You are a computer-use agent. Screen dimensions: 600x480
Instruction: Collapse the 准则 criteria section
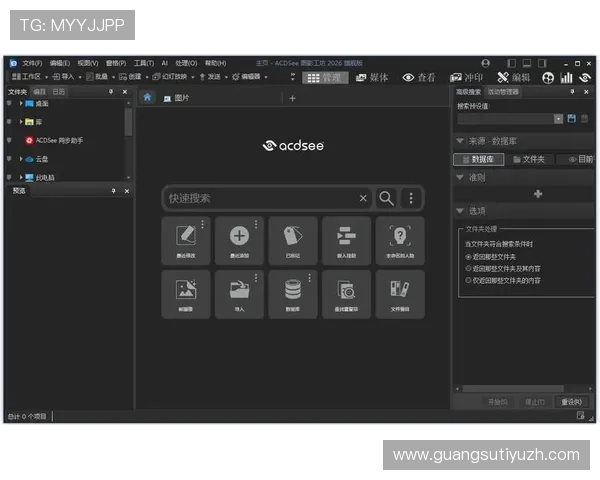point(460,177)
